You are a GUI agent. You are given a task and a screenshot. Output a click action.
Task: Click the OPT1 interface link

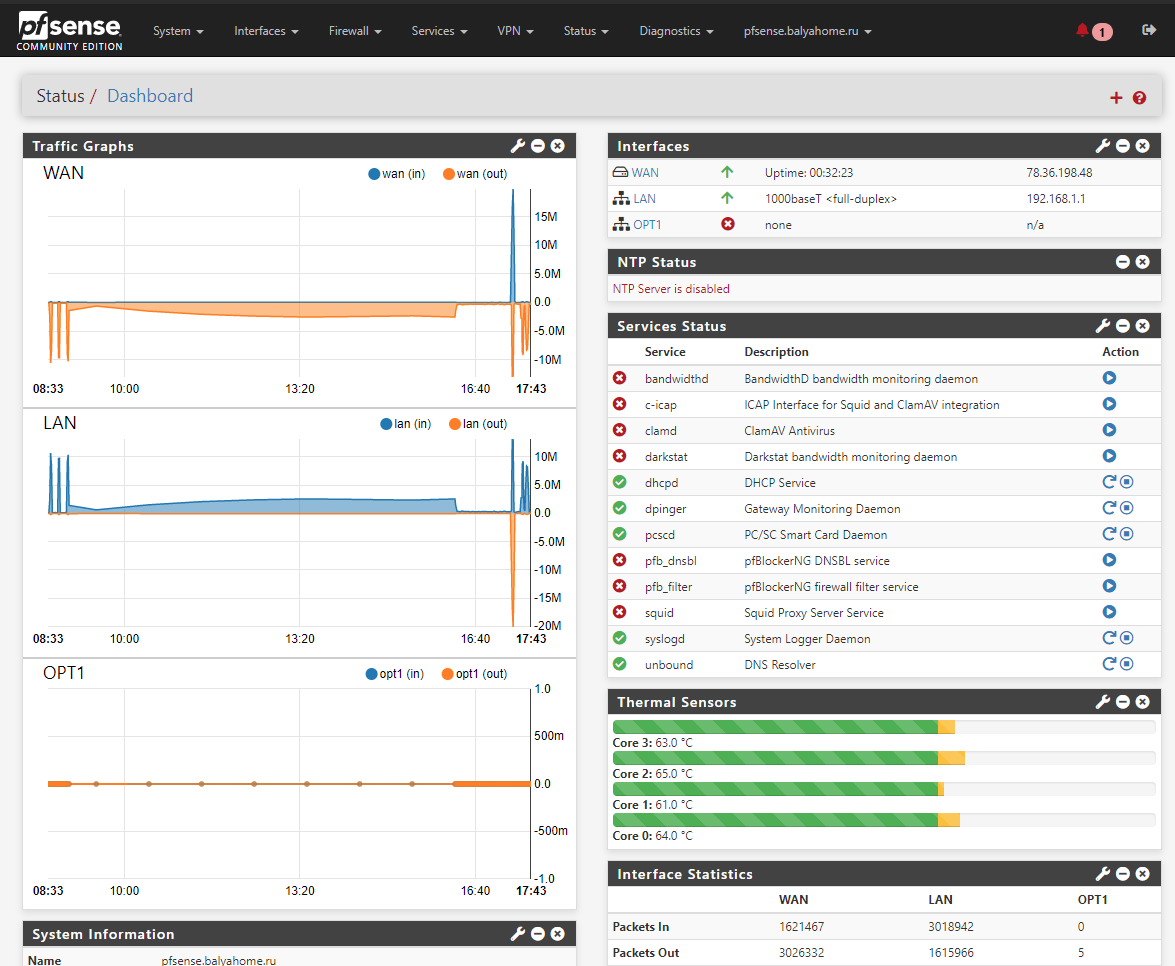[x=647, y=225]
